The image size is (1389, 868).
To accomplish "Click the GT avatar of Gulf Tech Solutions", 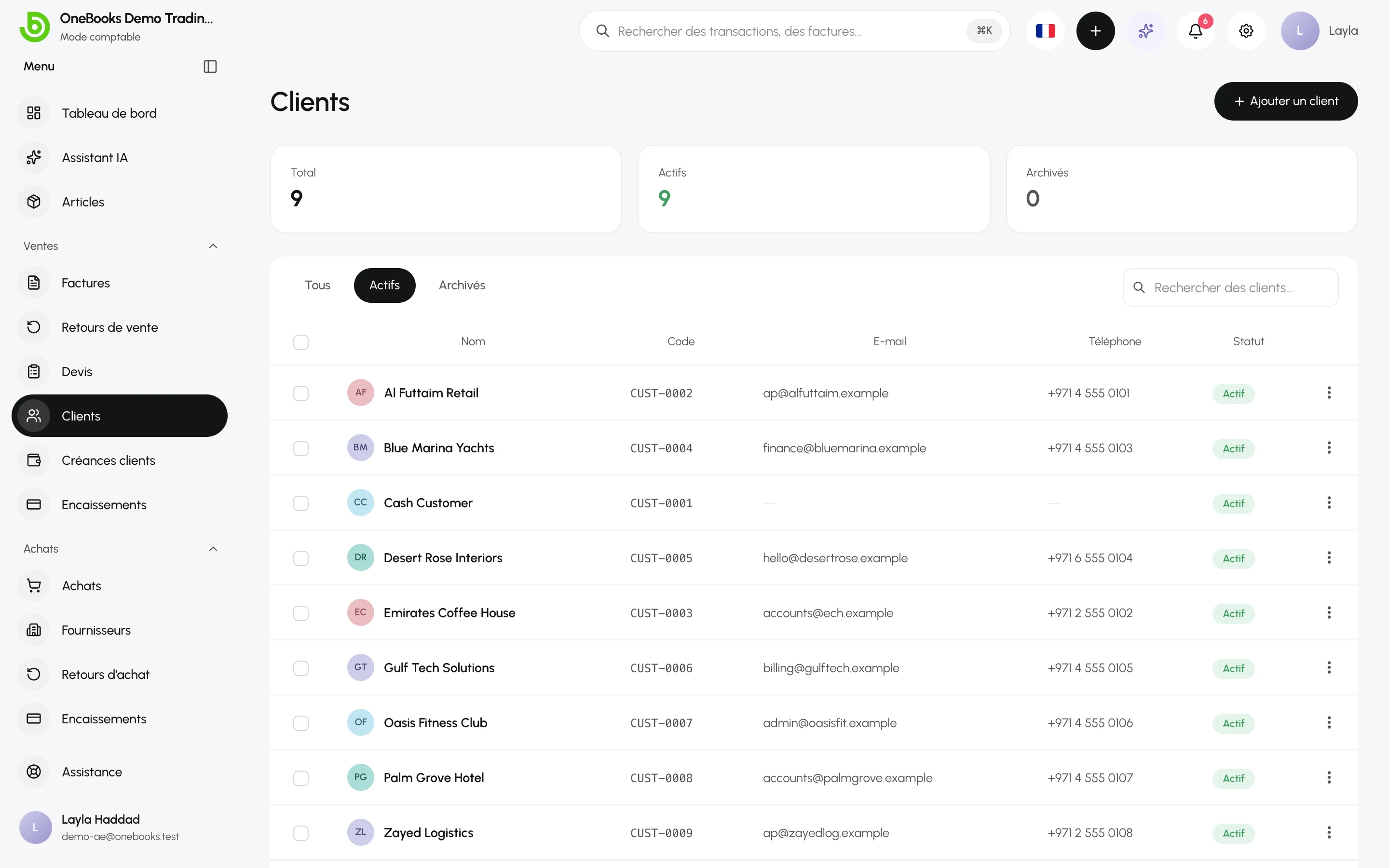I will 360,668.
